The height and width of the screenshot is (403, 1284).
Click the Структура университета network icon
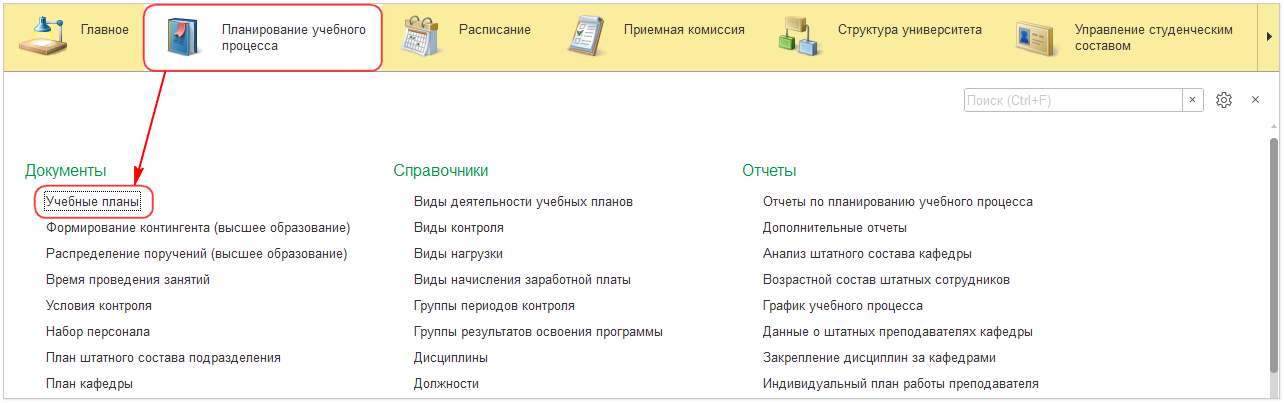tap(800, 36)
